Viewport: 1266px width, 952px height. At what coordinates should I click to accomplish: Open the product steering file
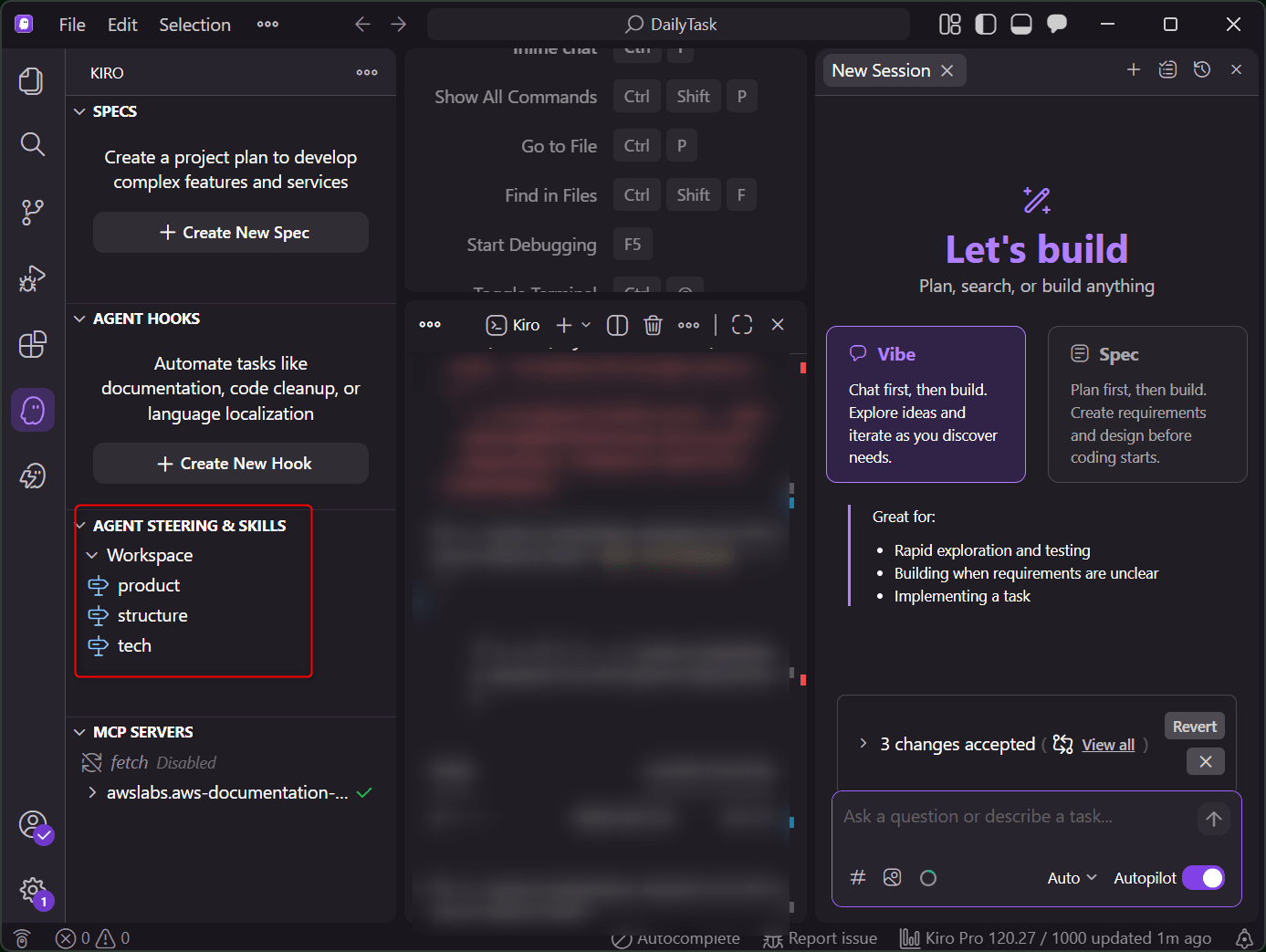coord(149,585)
